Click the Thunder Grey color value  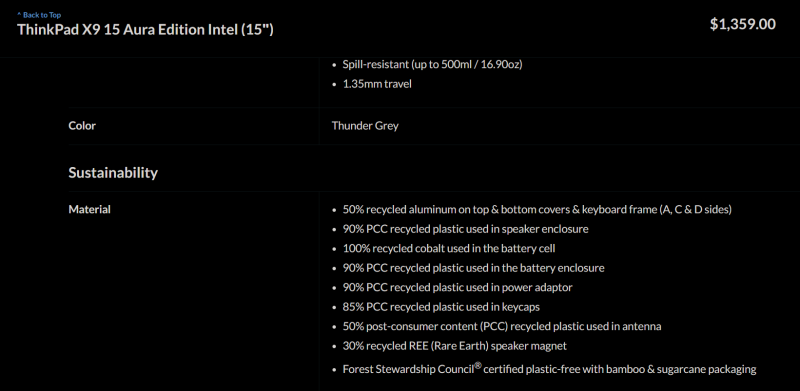pyautogui.click(x=365, y=126)
